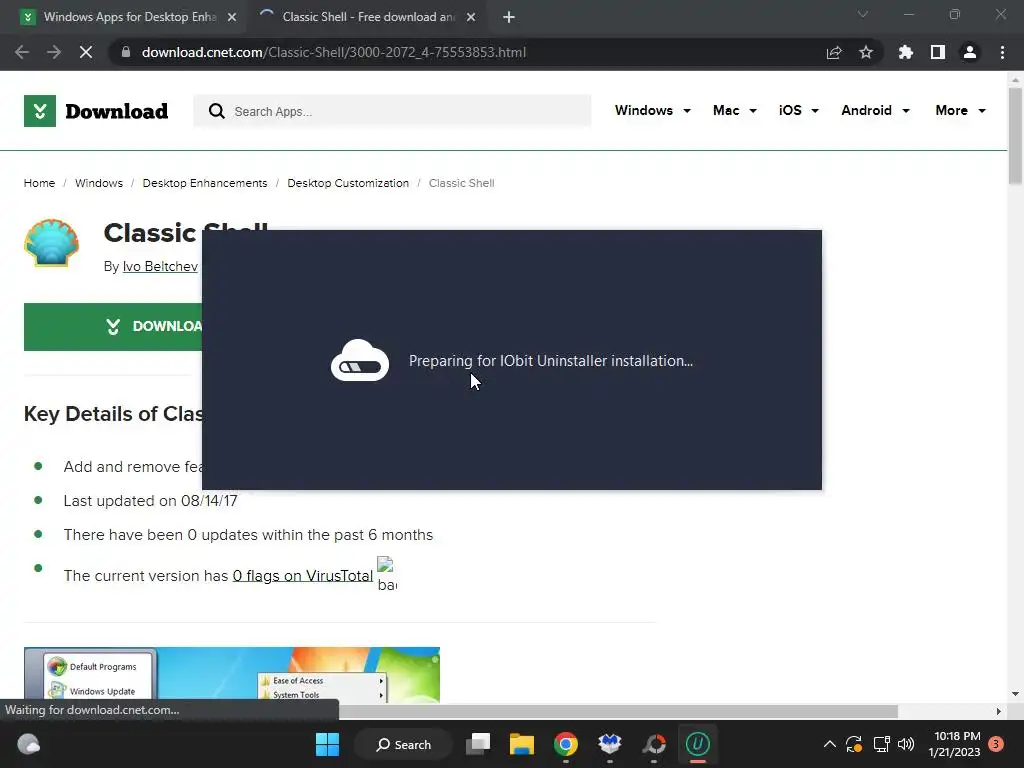Image resolution: width=1024 pixels, height=768 pixels.
Task: Expand the More navigation dropdown
Action: 960,110
